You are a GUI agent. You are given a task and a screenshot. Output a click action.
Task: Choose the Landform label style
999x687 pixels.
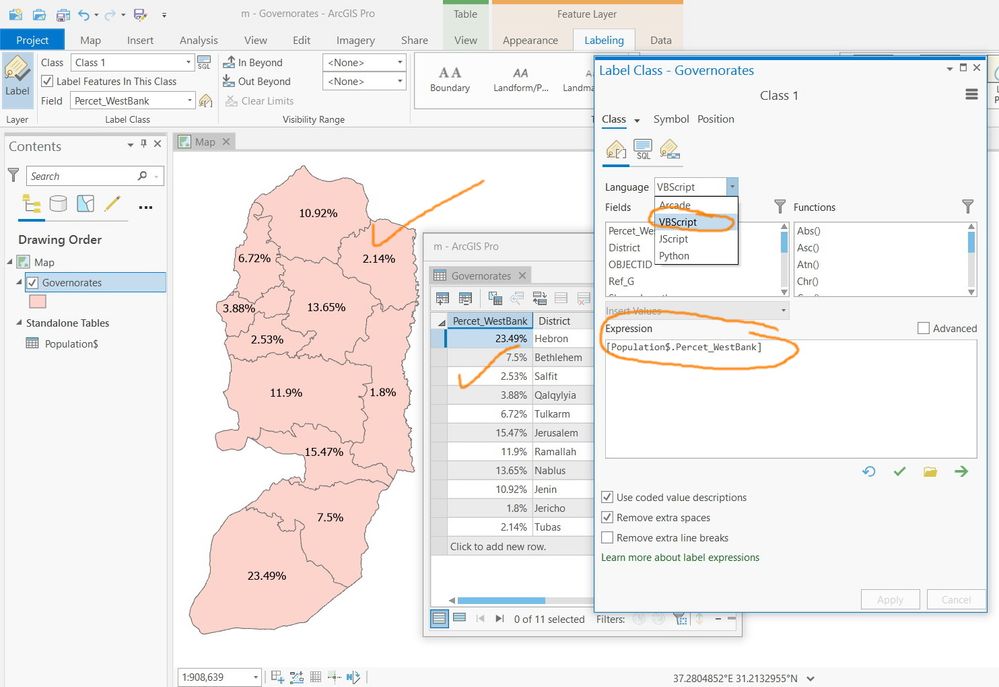pyautogui.click(x=521, y=79)
